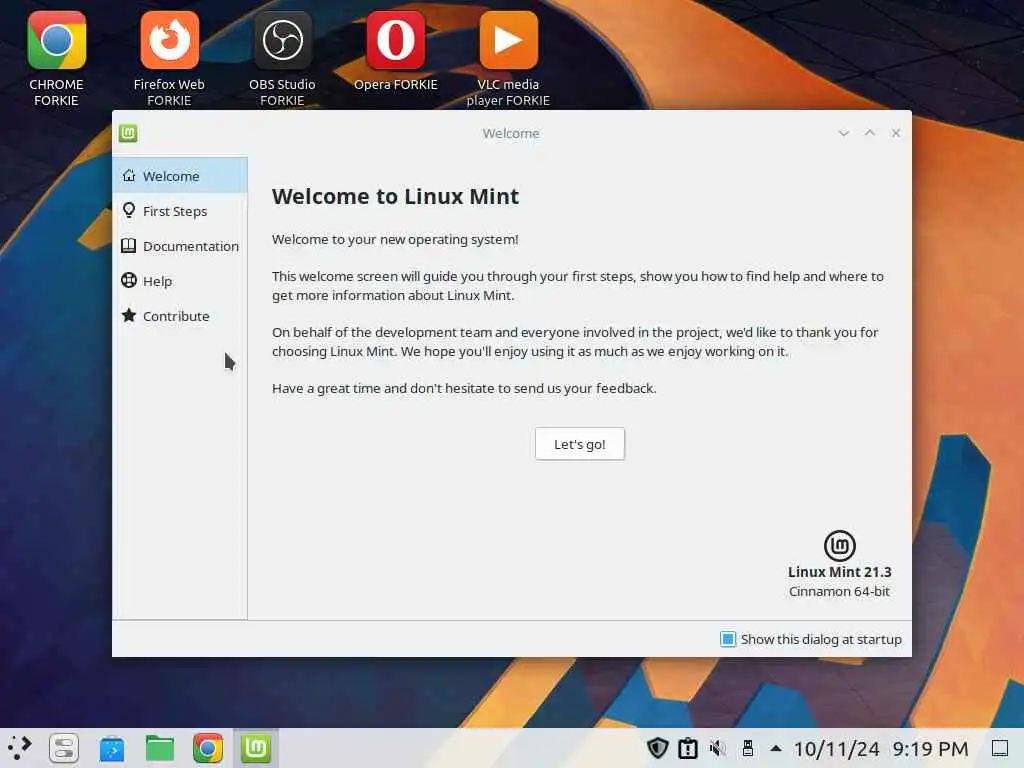The height and width of the screenshot is (768, 1024).
Task: Click the settings toggles icon in the panel
Action: (x=64, y=748)
